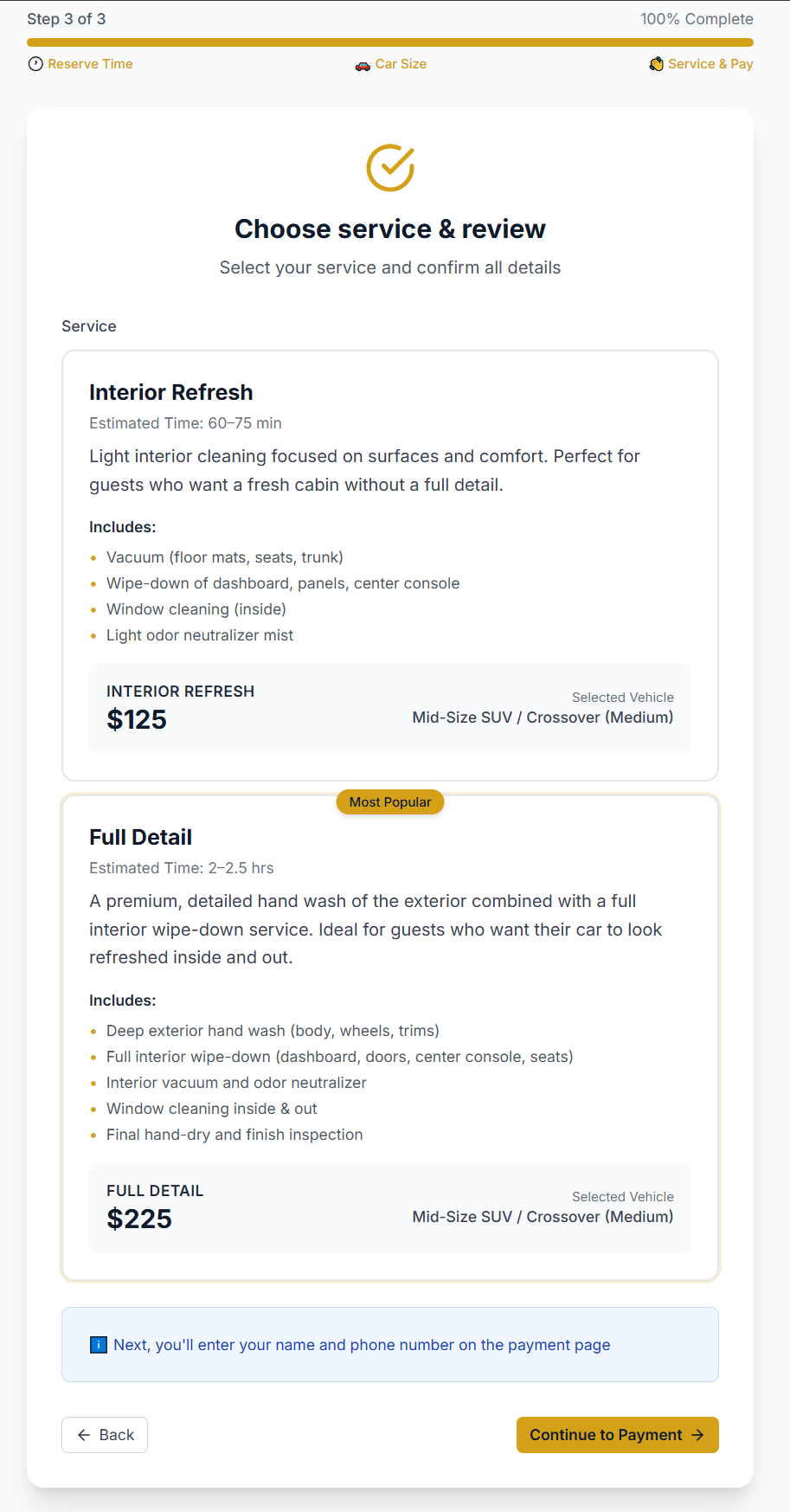Click the clock icon beside Reserve Time
This screenshot has width=790, height=1512.
[x=35, y=64]
